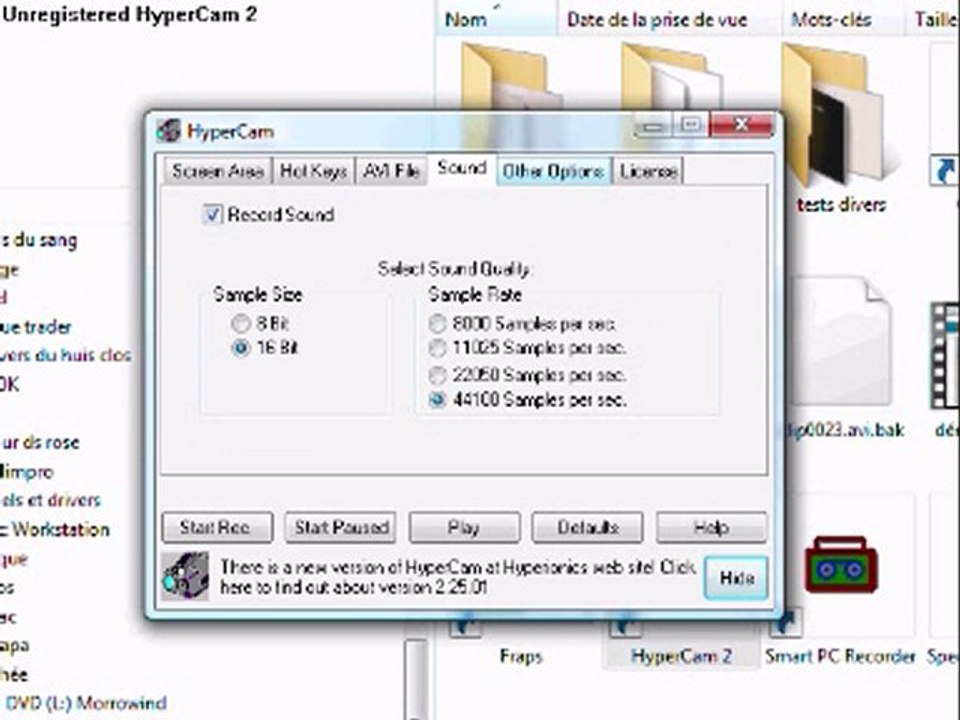
Task: Click the Explorer sidebar vertical scrollbar
Action: click(416, 678)
